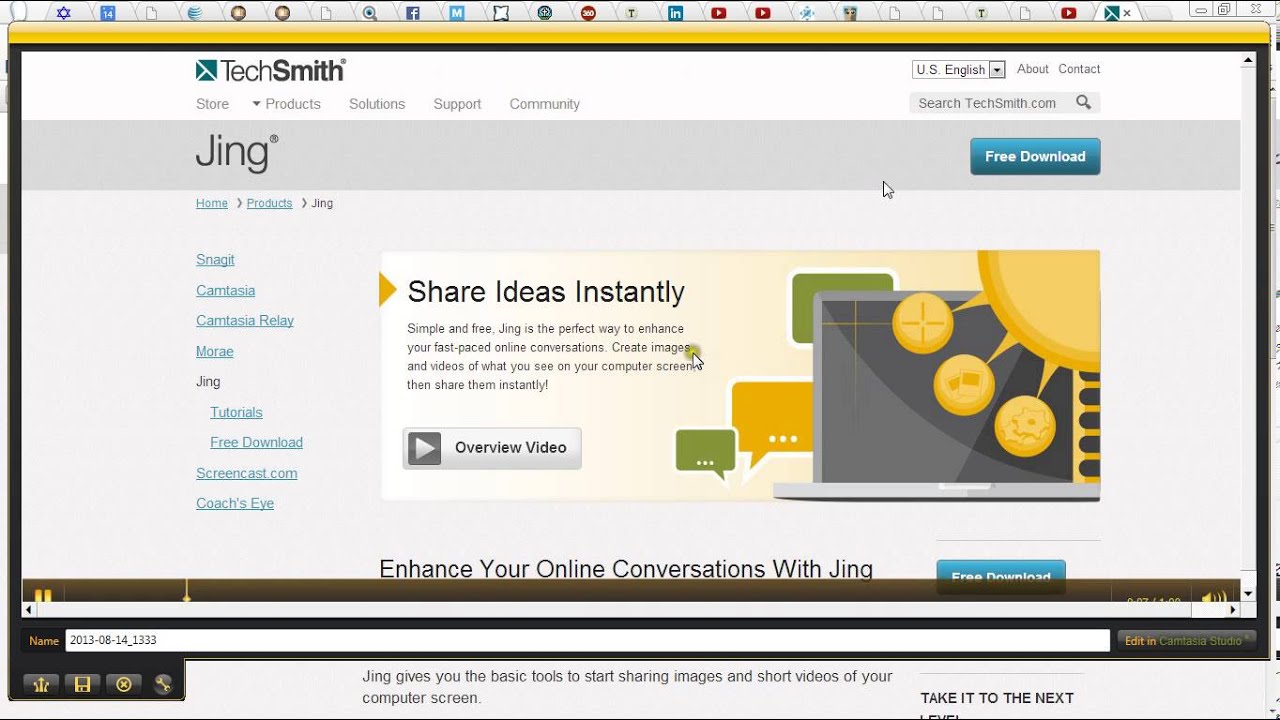Switch to the magnifier icon browser tab
This screenshot has width=1280, height=720.
coord(369,13)
